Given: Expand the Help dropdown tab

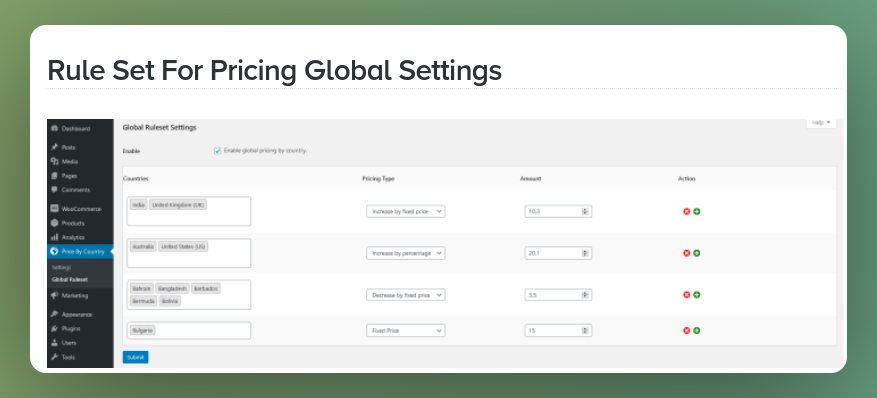Looking at the screenshot, I should 821,122.
